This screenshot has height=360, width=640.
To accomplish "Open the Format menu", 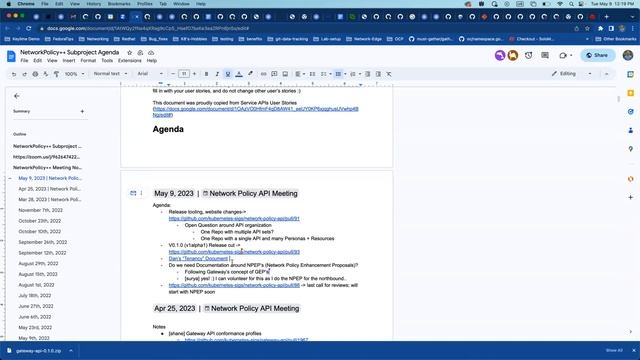I will coord(88,60).
